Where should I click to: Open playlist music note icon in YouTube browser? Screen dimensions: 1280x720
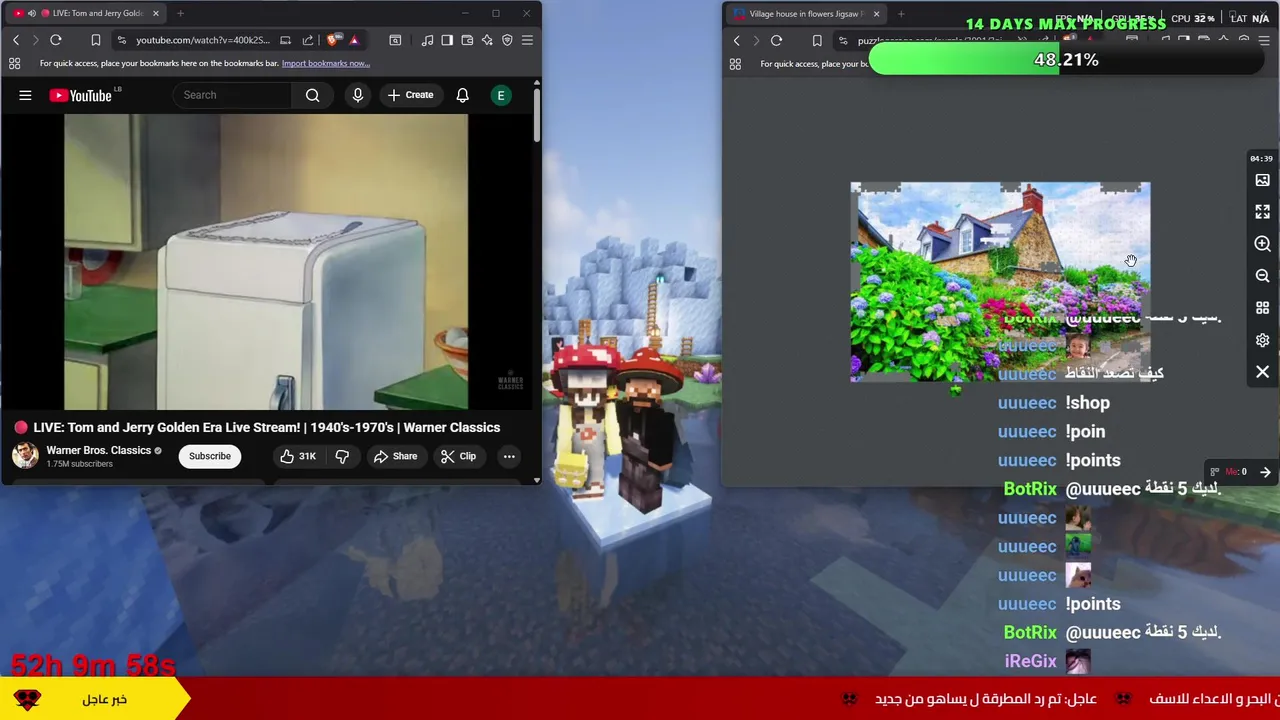(427, 40)
